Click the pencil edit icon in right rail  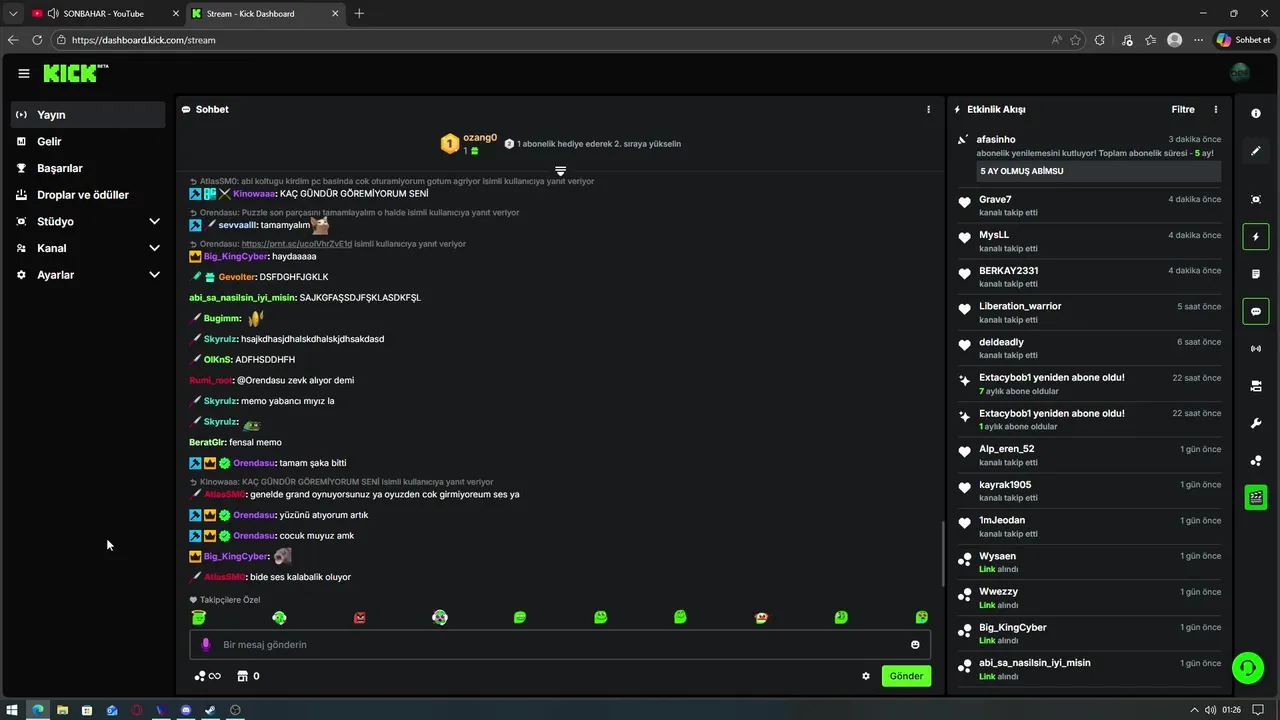tap(1256, 151)
